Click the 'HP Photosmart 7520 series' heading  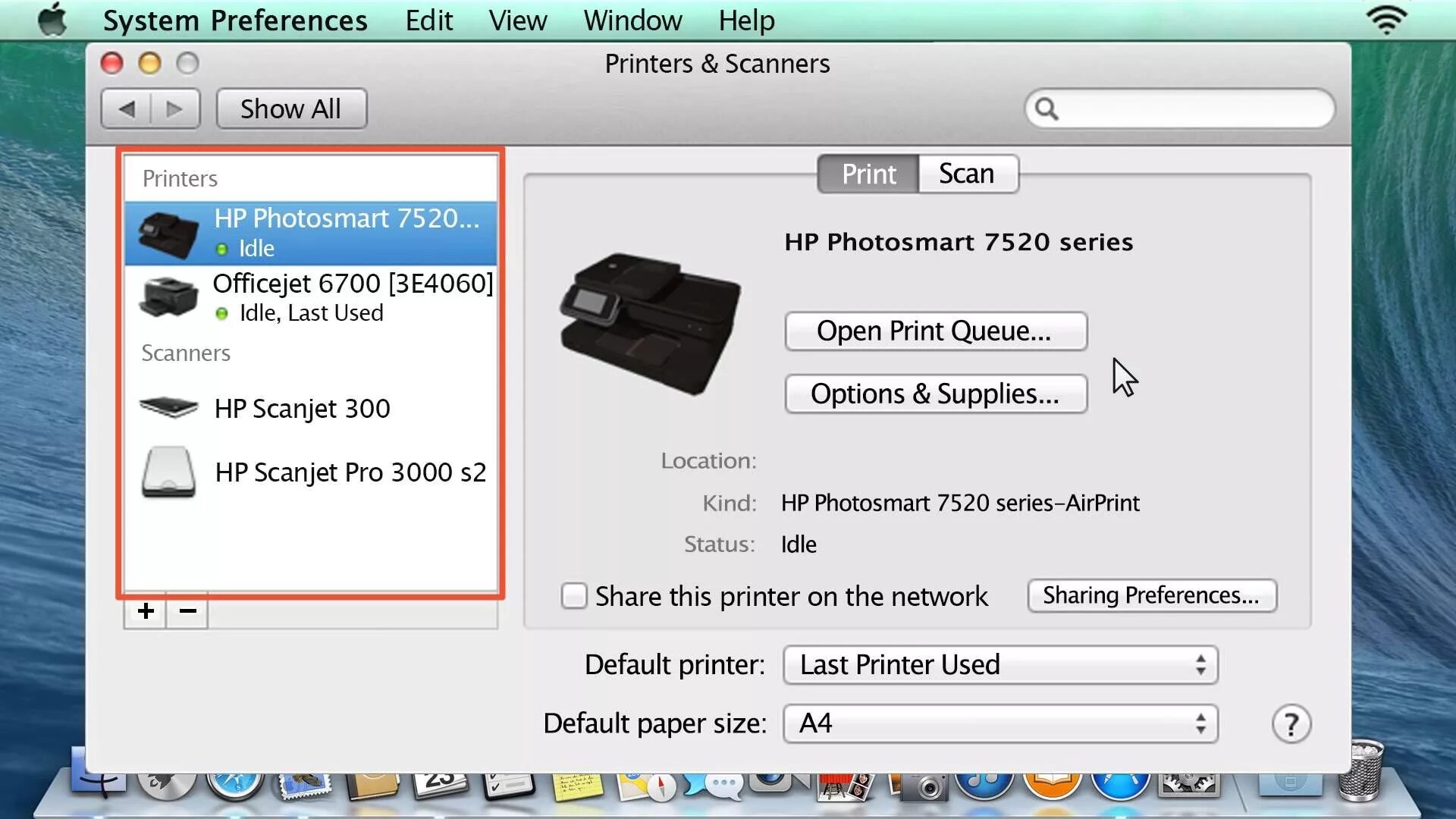(x=959, y=242)
